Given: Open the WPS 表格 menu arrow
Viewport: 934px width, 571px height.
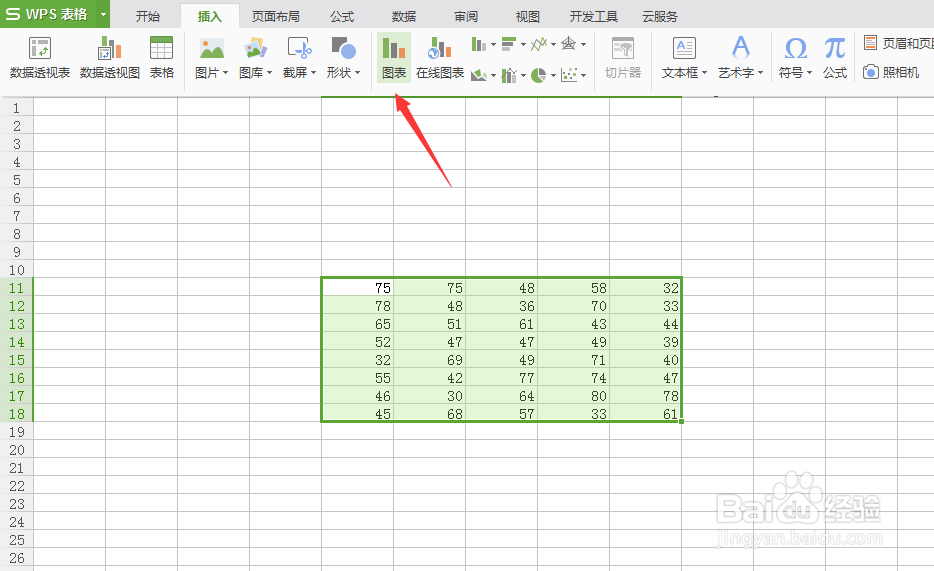Looking at the screenshot, I should (x=103, y=14).
